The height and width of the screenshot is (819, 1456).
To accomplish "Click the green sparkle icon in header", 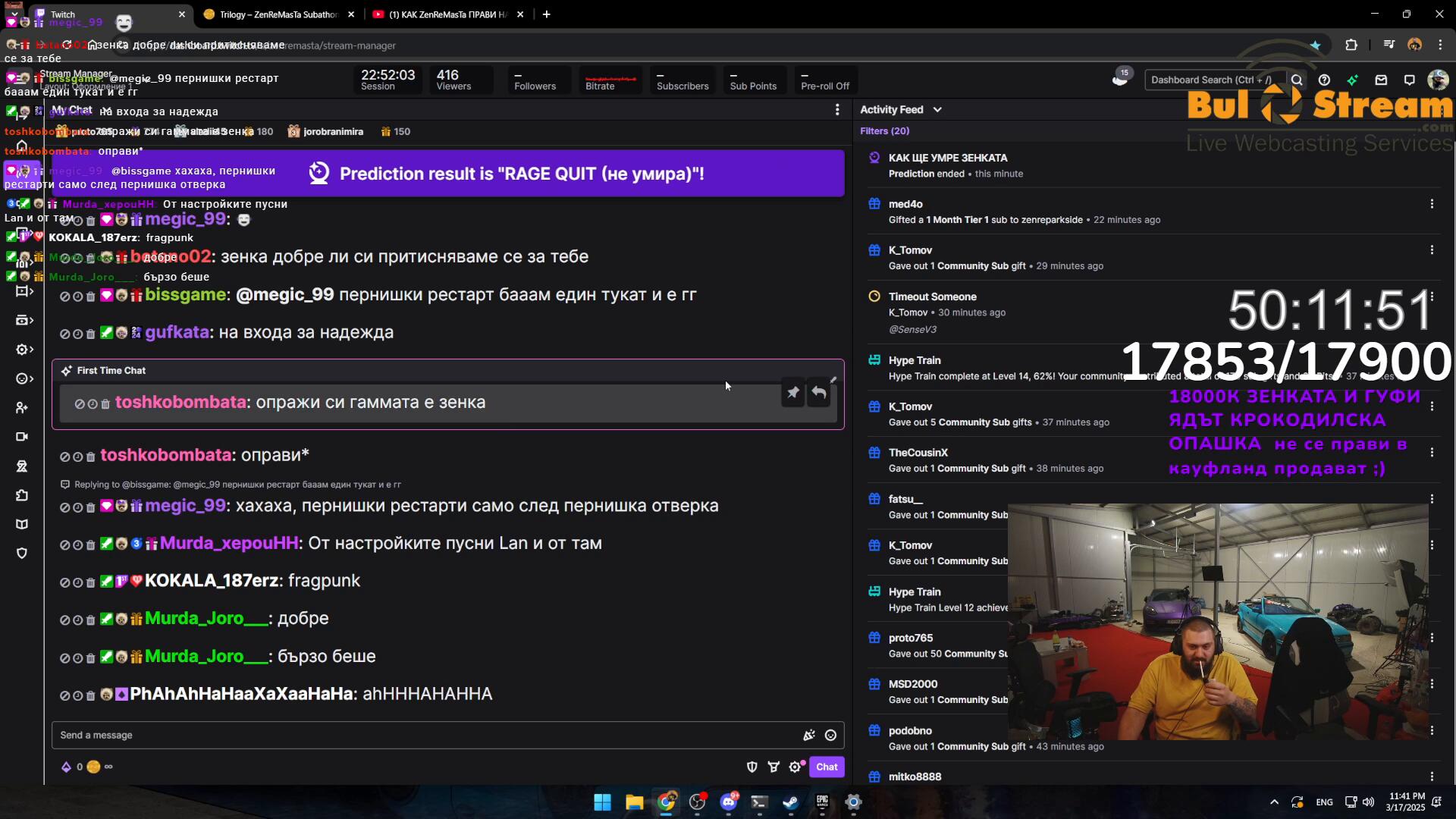I will pyautogui.click(x=1352, y=80).
